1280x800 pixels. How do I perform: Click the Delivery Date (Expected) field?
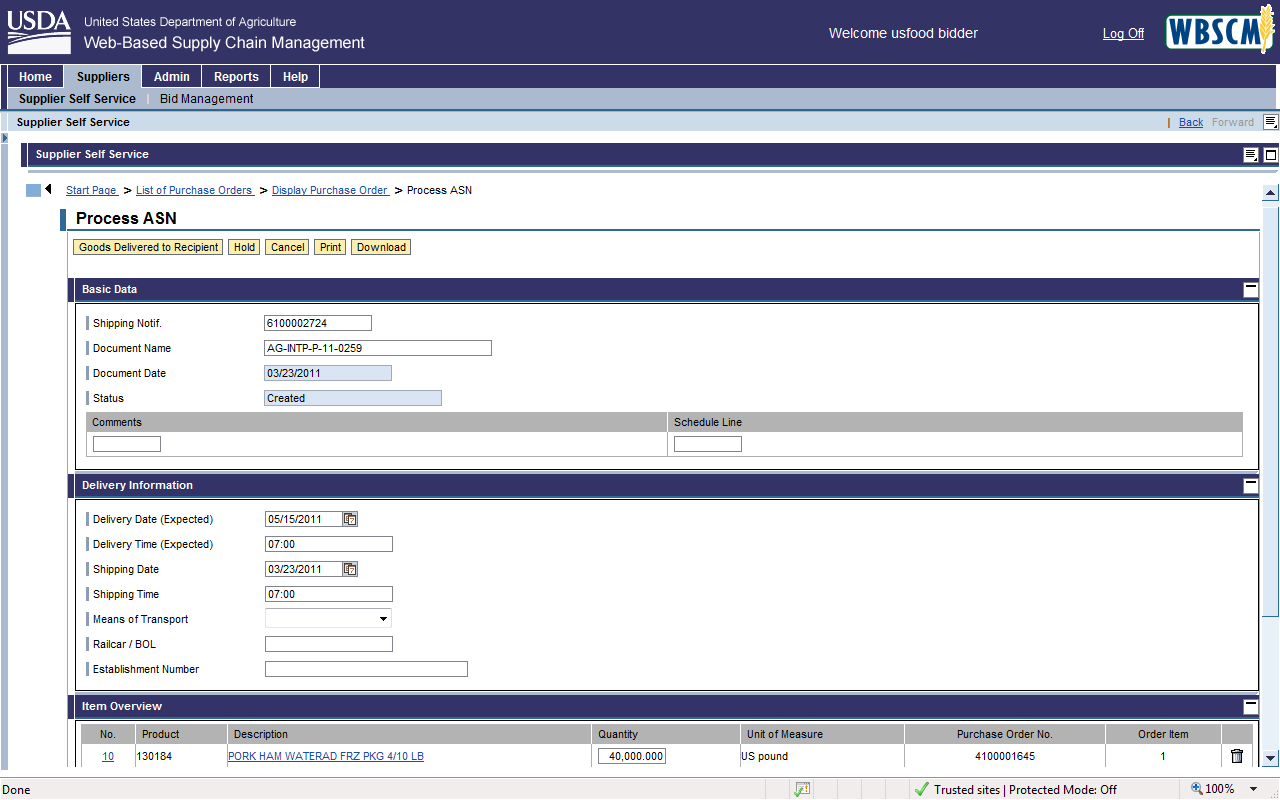pos(304,519)
